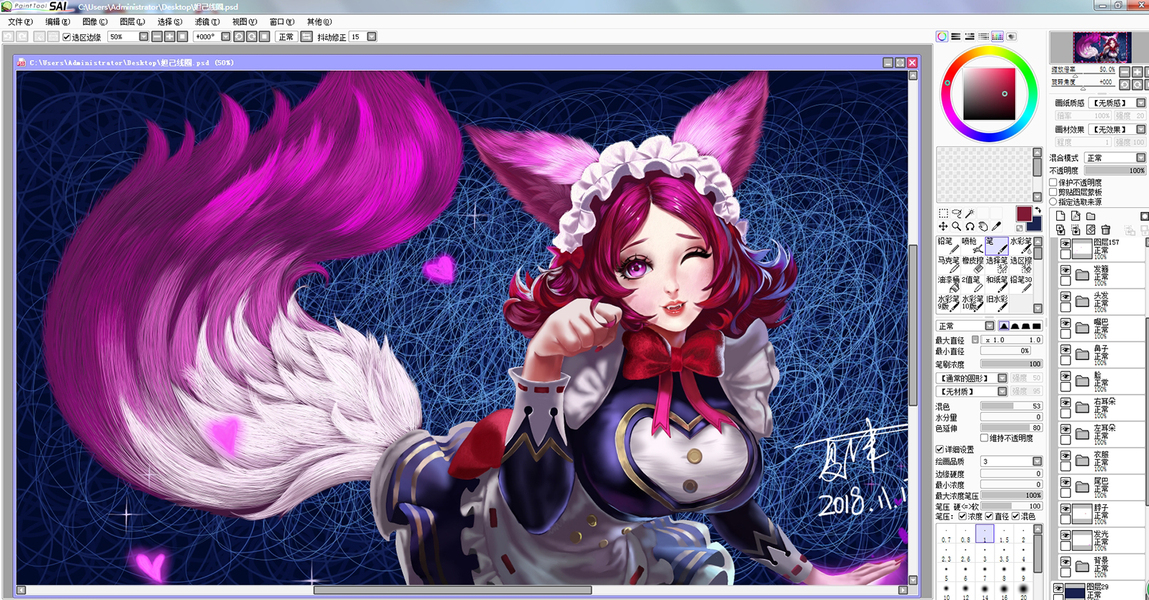1149x600 pixels.
Task: Enable 剪贴图层蒙板 checkbox
Action: click(x=1054, y=192)
